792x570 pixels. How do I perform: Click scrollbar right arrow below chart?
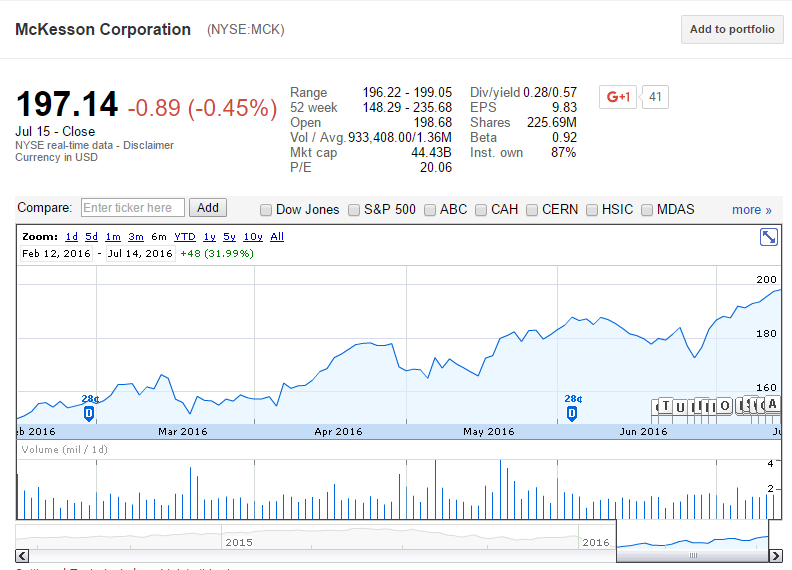pyautogui.click(x=775, y=556)
